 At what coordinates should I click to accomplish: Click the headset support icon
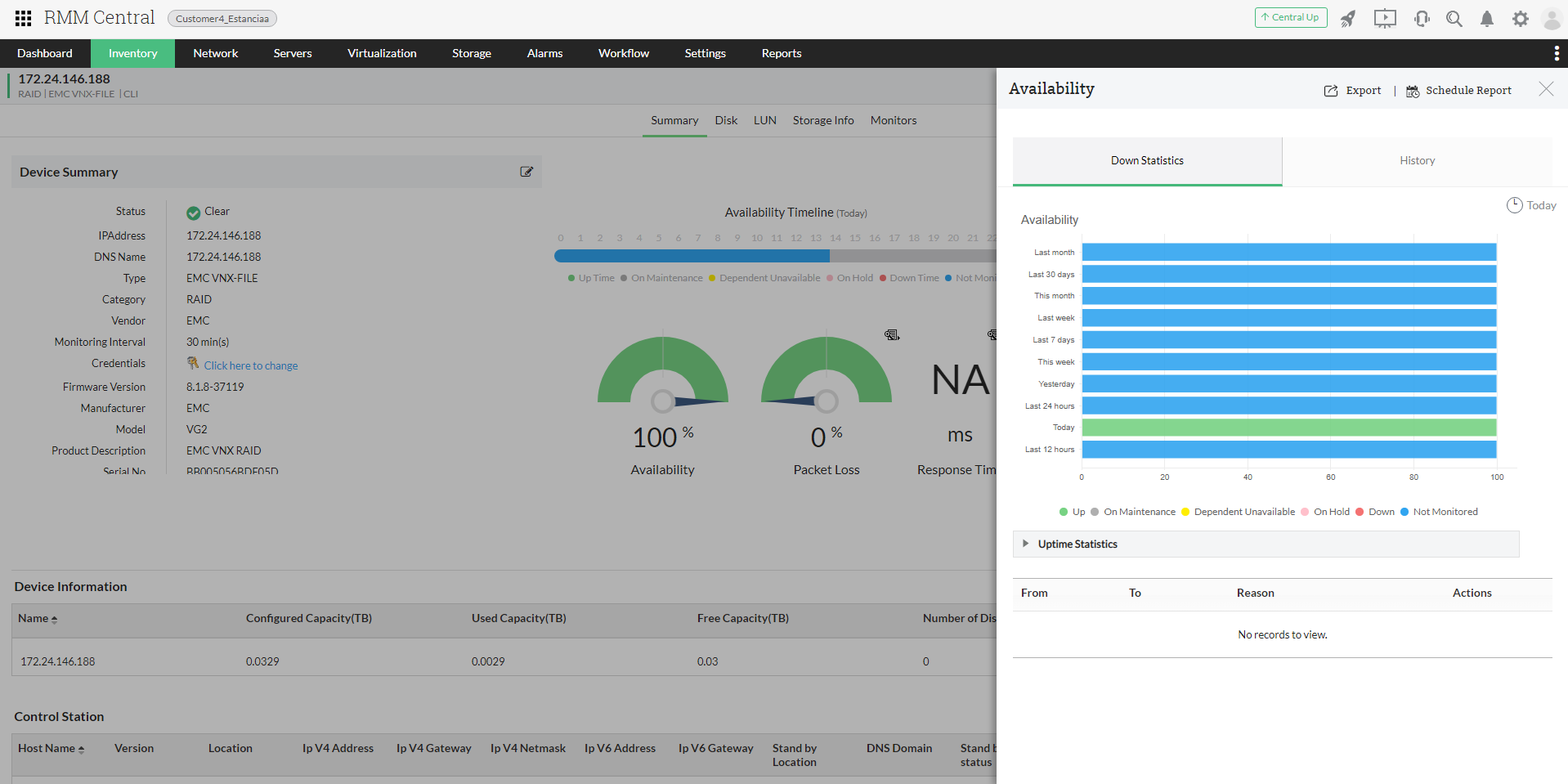[x=1422, y=19]
